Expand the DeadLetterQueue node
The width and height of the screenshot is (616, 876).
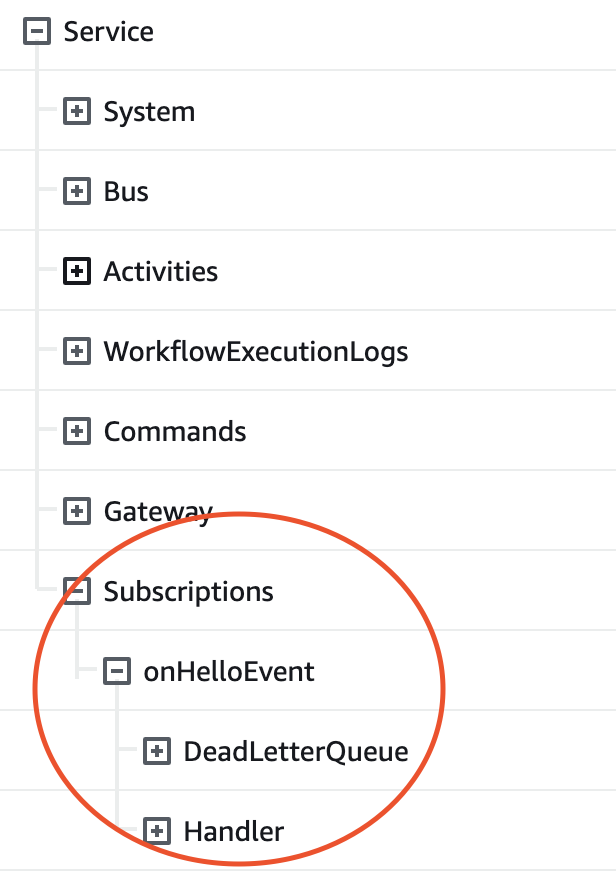(x=157, y=751)
